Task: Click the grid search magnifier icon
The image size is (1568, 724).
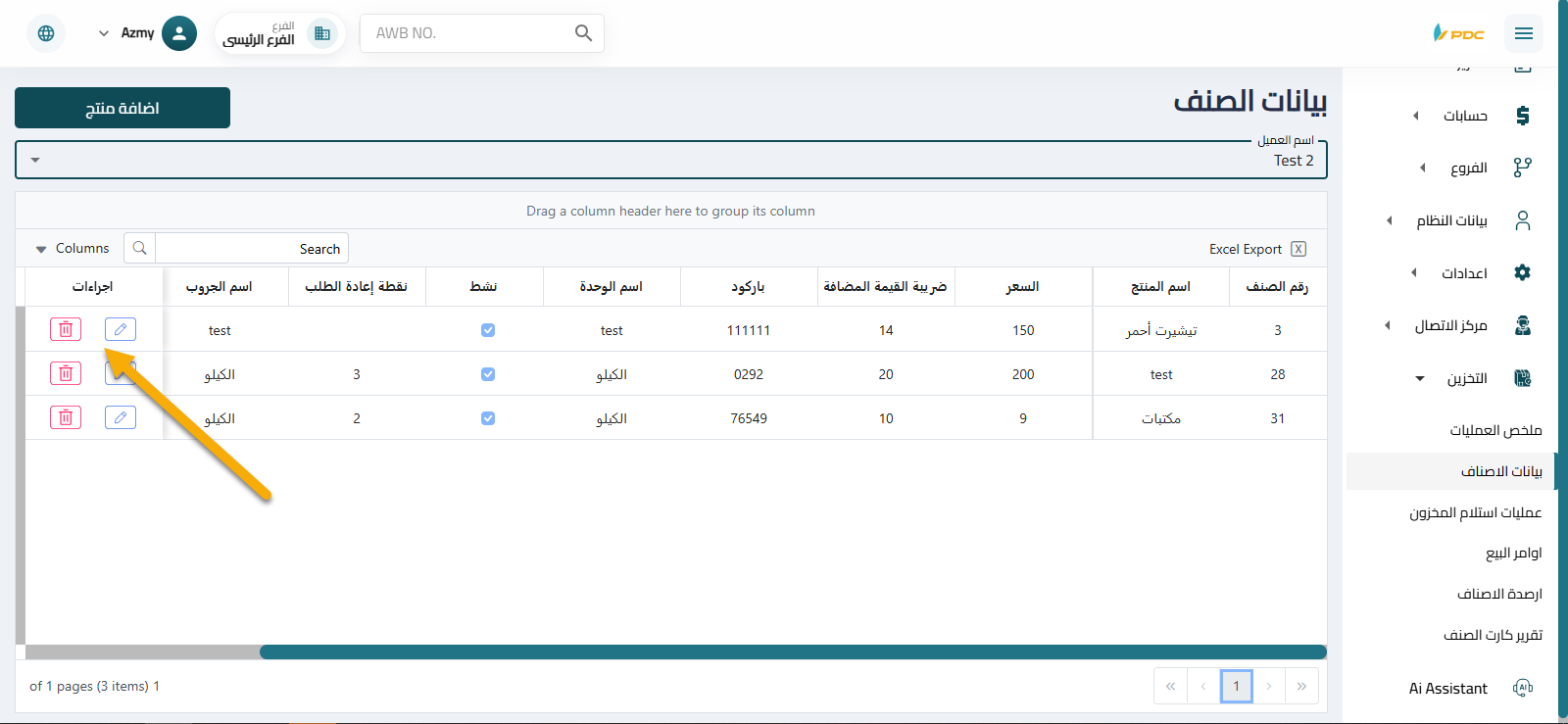Action: 139,248
